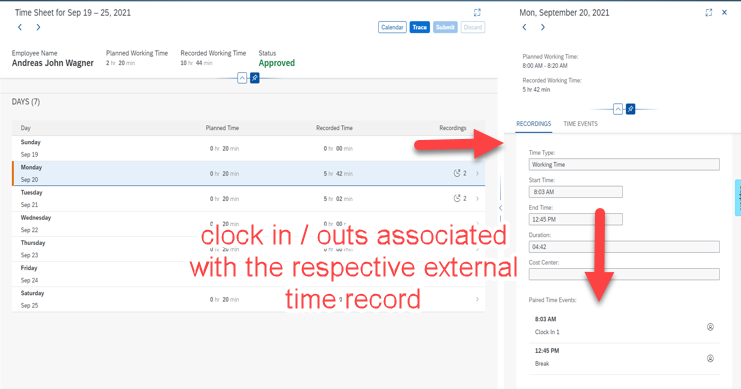Go to previous week in time sheet

click(20, 27)
